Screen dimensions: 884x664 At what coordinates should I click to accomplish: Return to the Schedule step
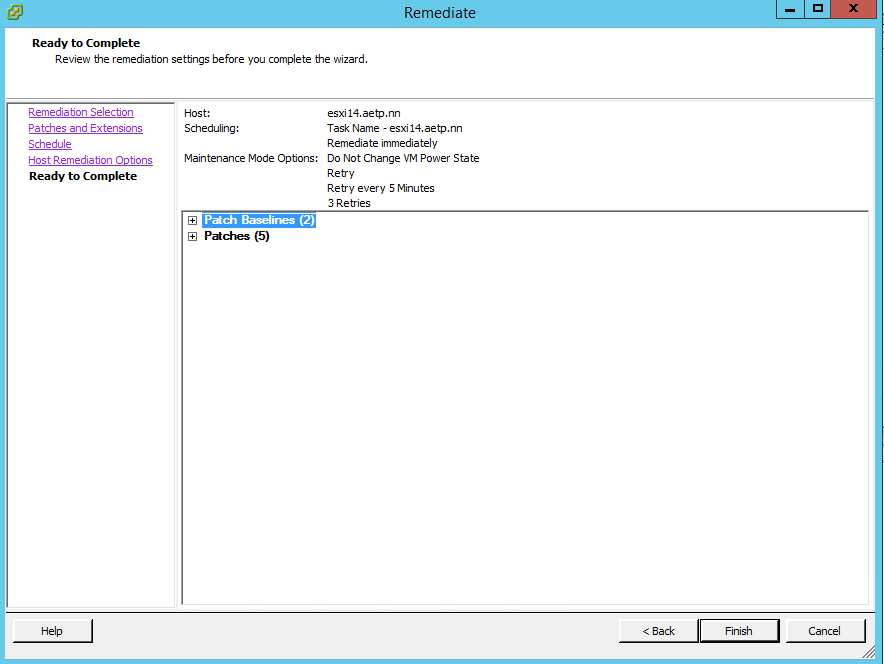[50, 144]
